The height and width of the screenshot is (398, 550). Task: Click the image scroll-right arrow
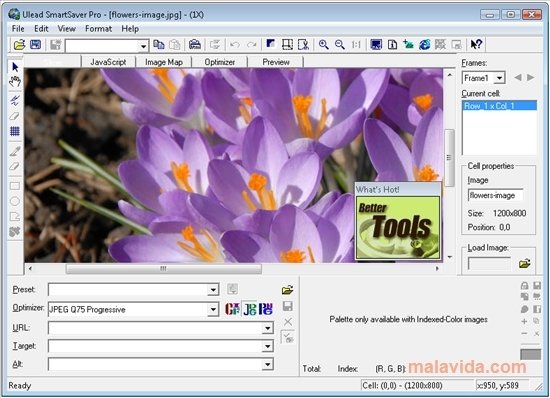click(437, 269)
